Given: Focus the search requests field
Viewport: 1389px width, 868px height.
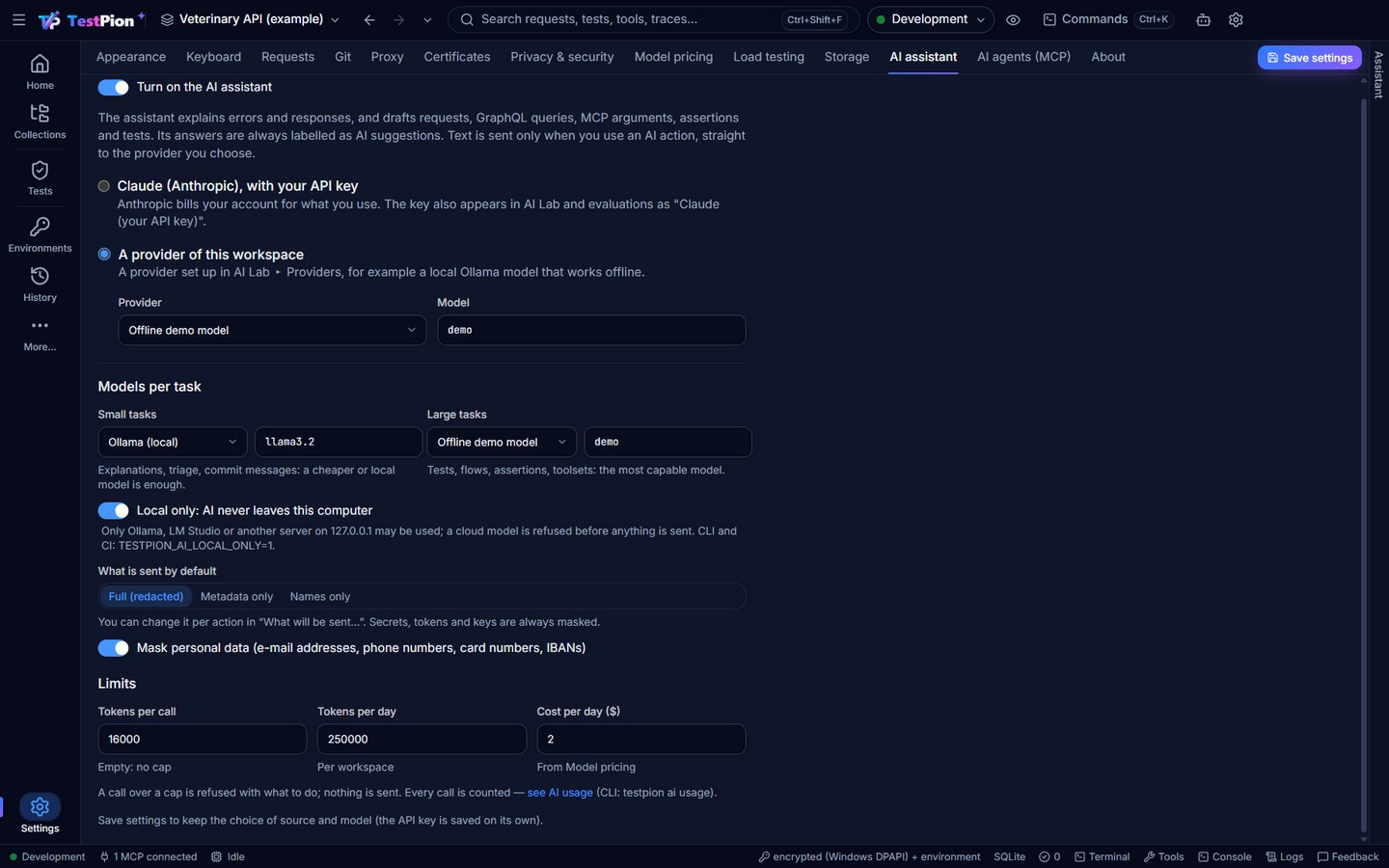Looking at the screenshot, I should pos(654,19).
